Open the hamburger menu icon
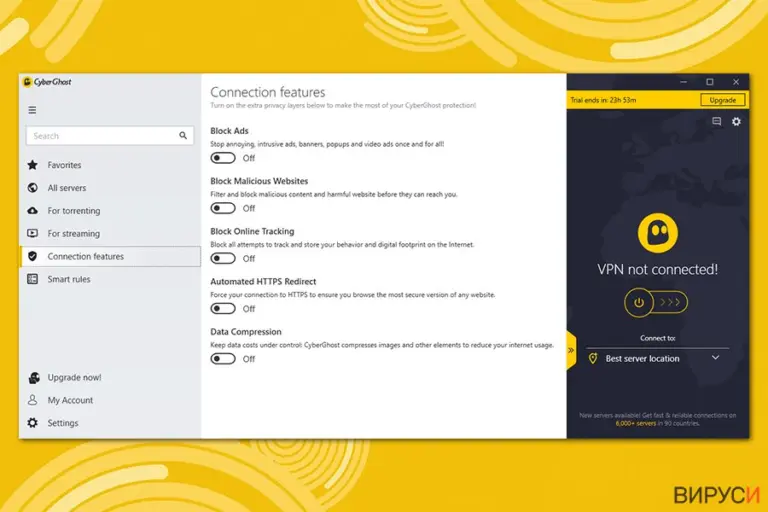768x512 pixels. 32,110
